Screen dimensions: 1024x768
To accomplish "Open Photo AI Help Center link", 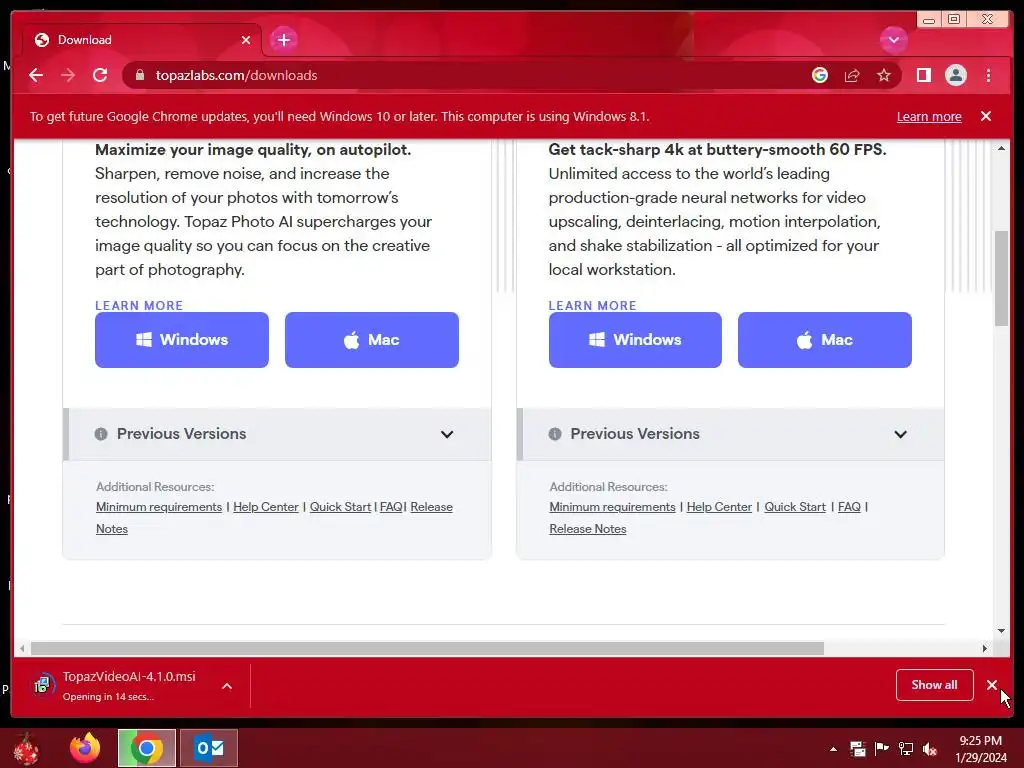I will [x=266, y=507].
